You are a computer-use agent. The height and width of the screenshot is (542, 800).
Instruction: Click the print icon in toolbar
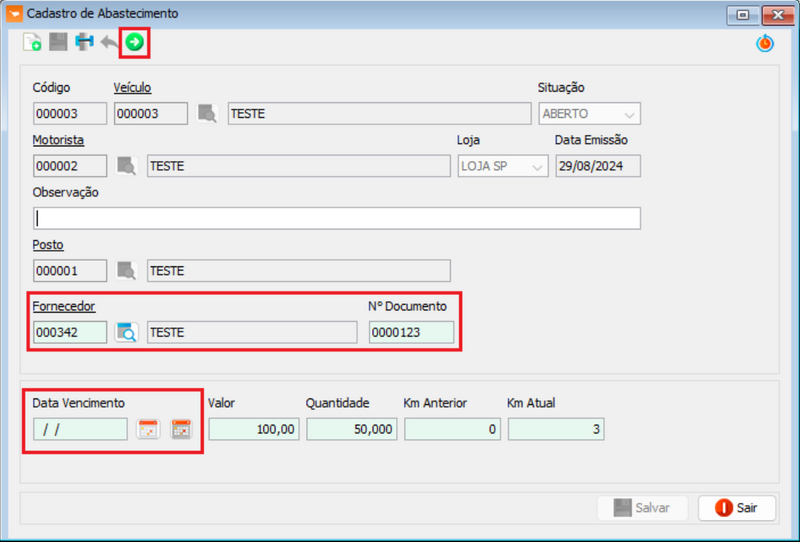coord(84,42)
